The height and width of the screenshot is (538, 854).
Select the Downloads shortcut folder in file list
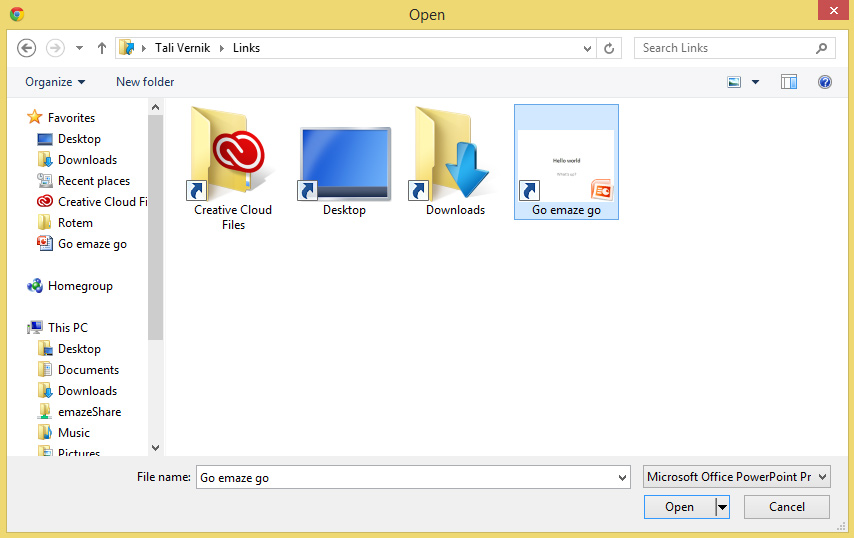tap(455, 162)
